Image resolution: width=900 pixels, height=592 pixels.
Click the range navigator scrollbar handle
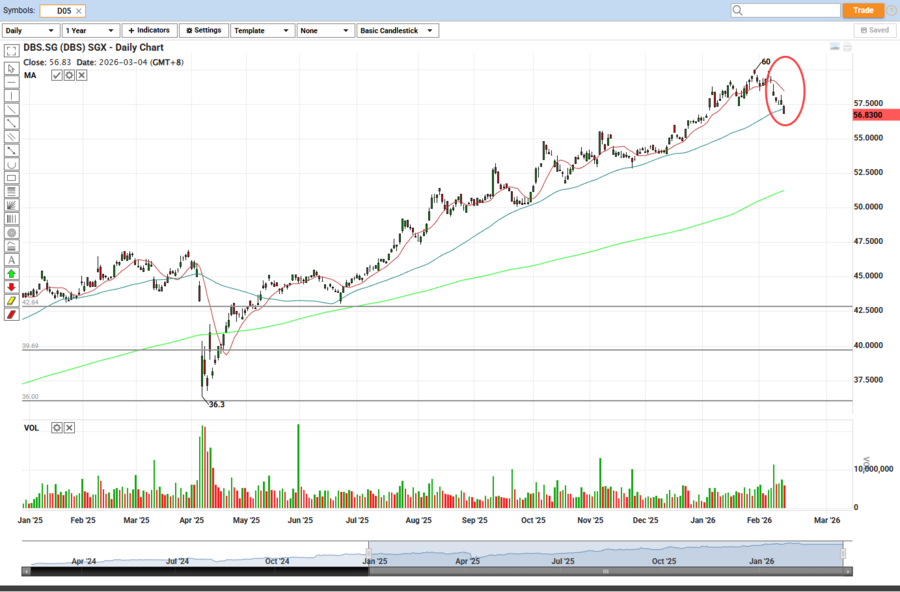(x=606, y=571)
